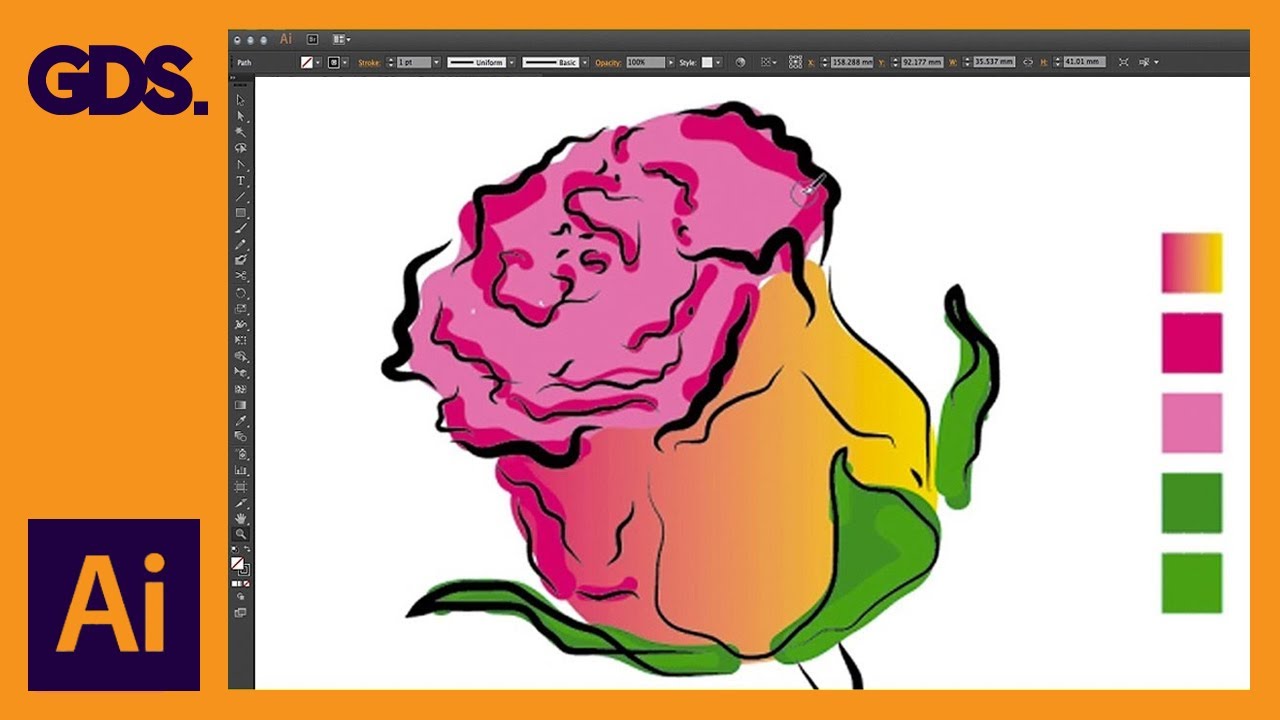Select the Blob Brush tool
The height and width of the screenshot is (720, 1280).
pos(241,259)
